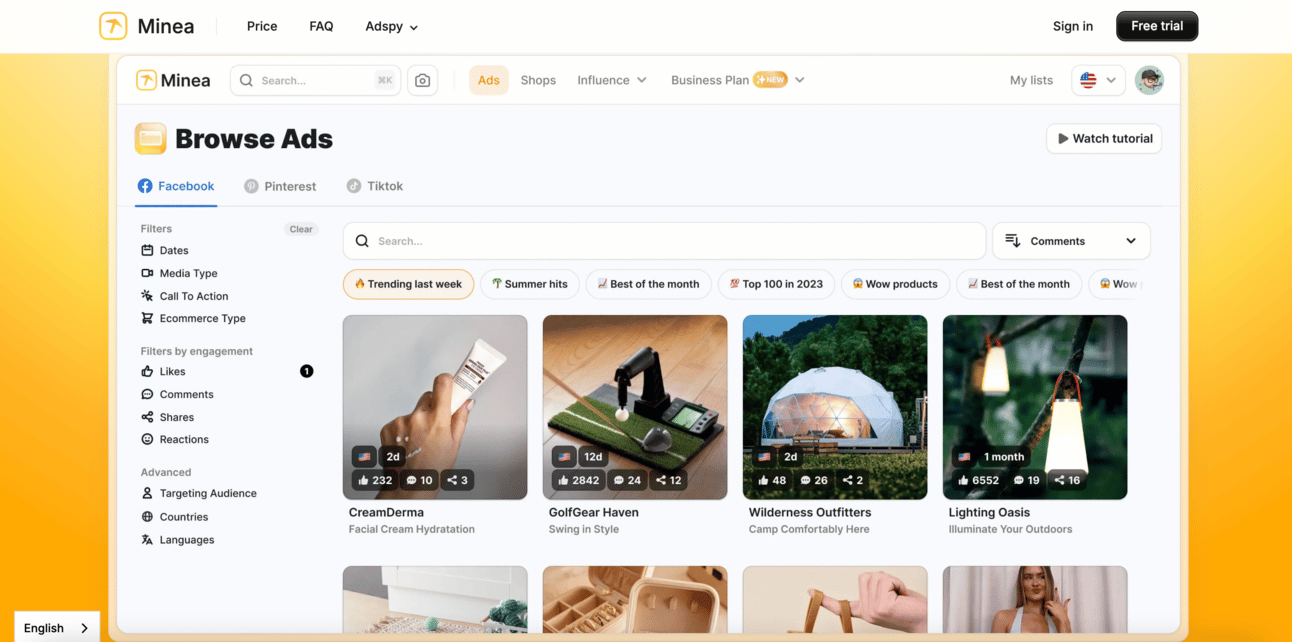
Task: Click the magnifier icon in ads search bar
Action: (362, 241)
